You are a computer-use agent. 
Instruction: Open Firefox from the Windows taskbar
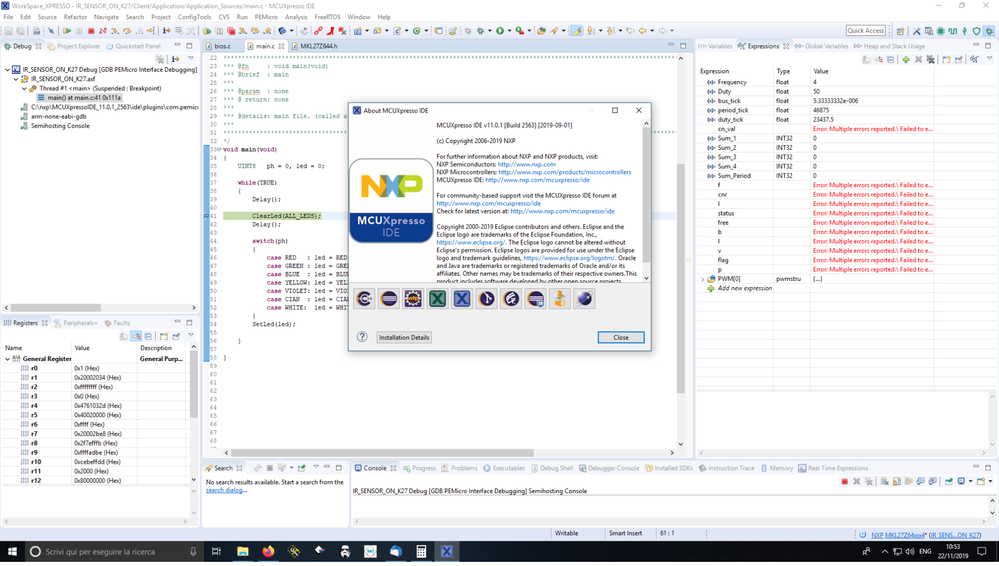(268, 551)
